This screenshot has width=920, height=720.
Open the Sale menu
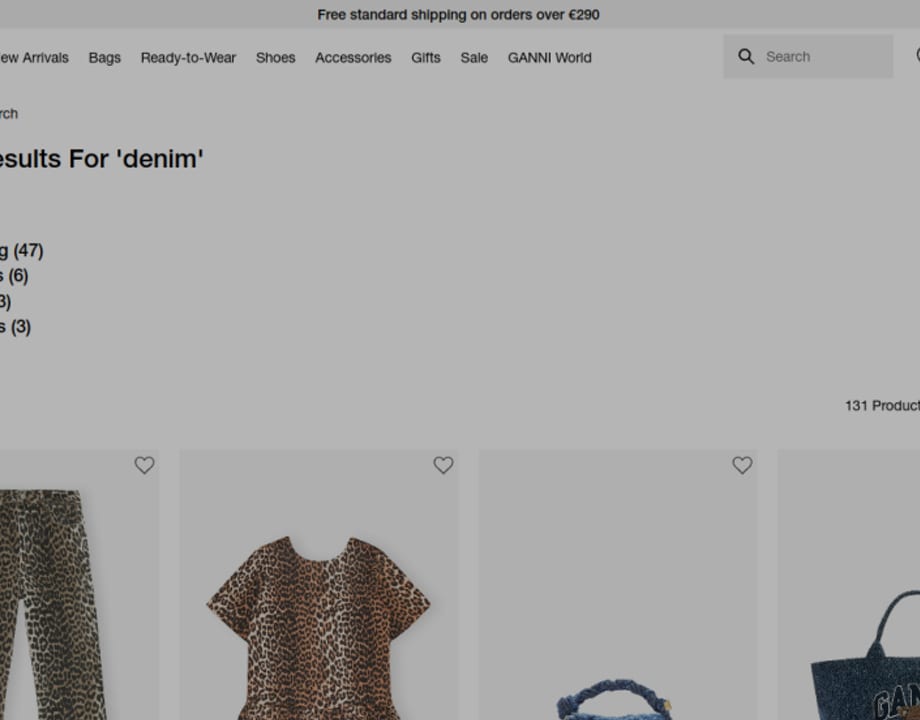[474, 58]
